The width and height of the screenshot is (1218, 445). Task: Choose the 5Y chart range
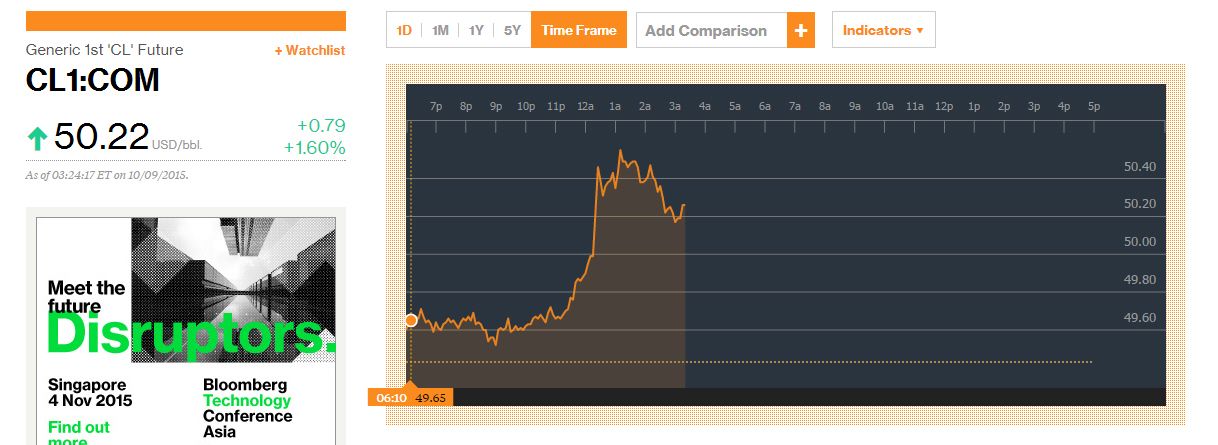(x=512, y=30)
